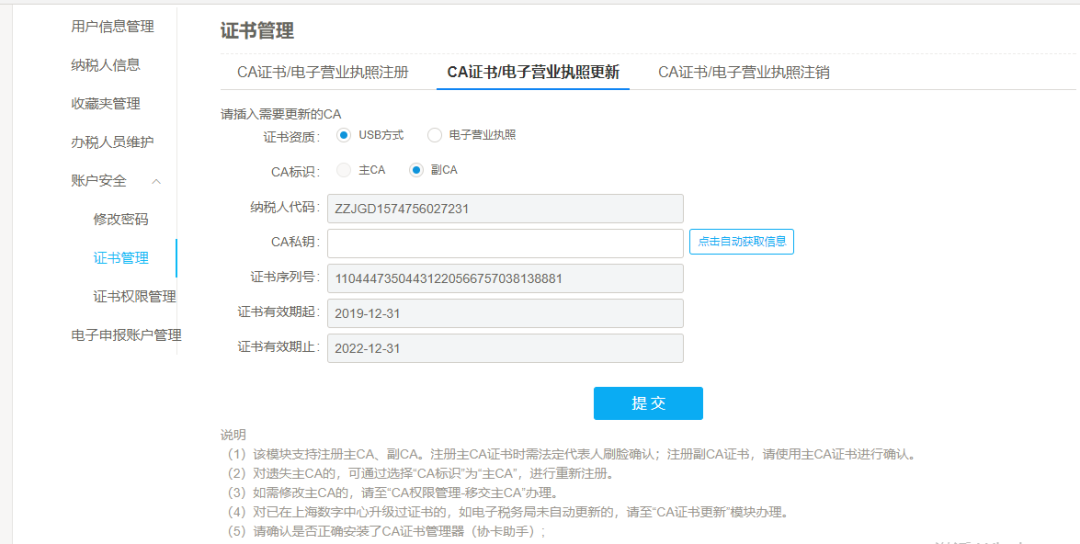Collapse the 账户安全 section chevron
Viewport: 1080px width, 544px height.
[156, 181]
